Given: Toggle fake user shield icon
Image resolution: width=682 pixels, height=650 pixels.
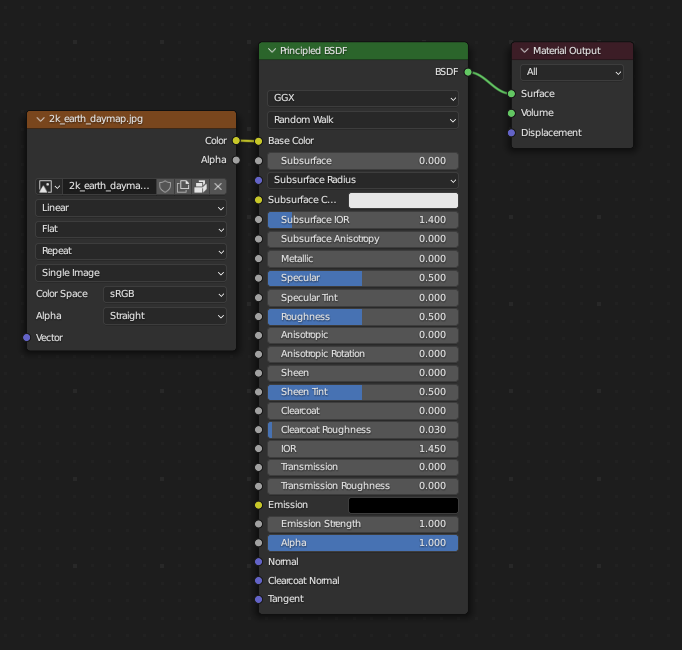Looking at the screenshot, I should (x=166, y=186).
